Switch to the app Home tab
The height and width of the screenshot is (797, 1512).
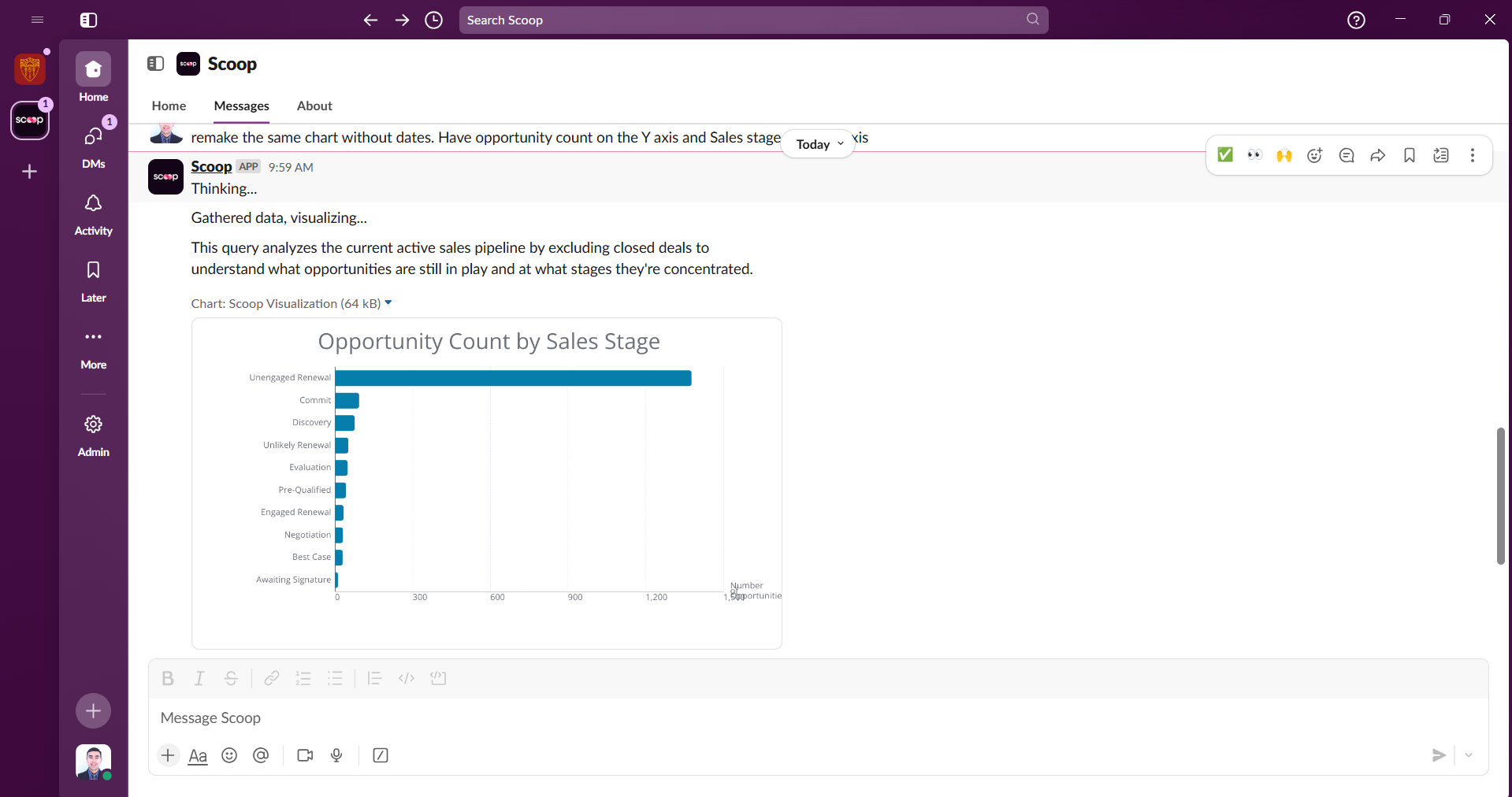169,106
